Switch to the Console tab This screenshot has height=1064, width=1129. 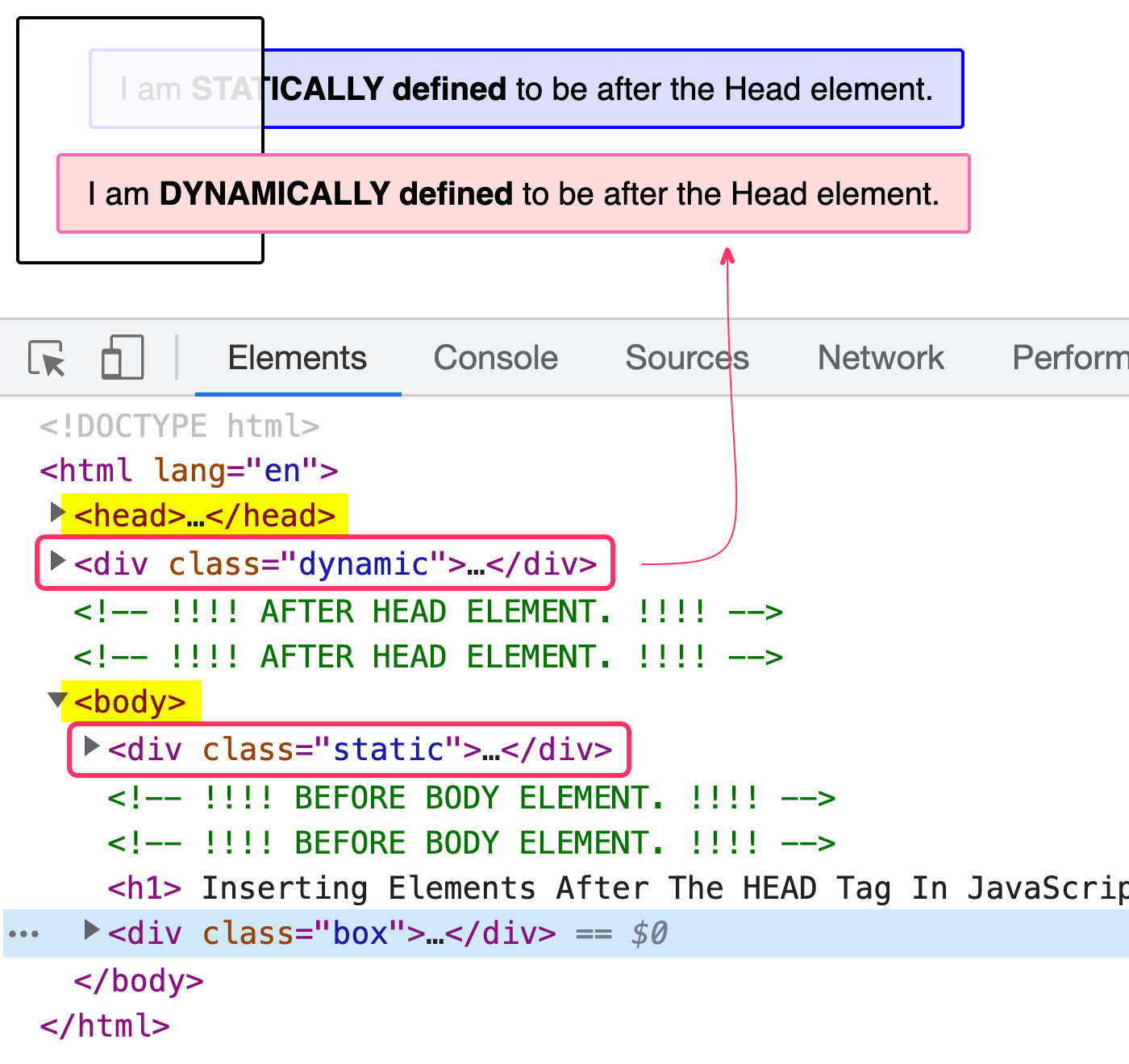click(495, 358)
